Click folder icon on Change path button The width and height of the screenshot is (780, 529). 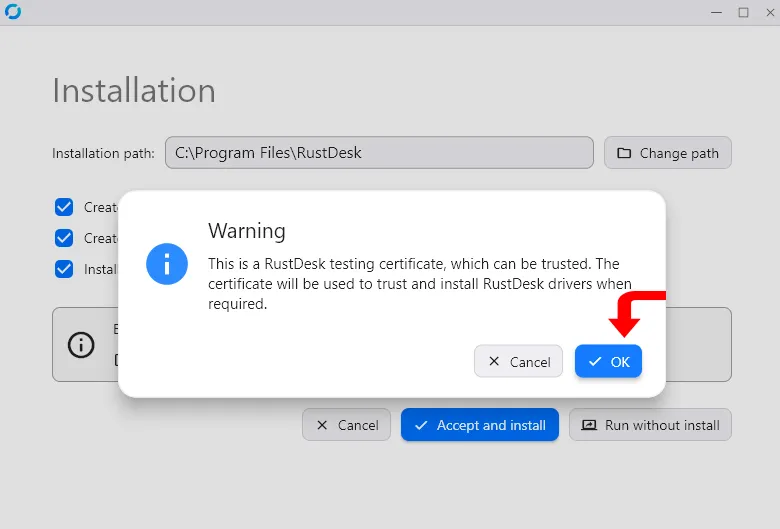point(624,153)
